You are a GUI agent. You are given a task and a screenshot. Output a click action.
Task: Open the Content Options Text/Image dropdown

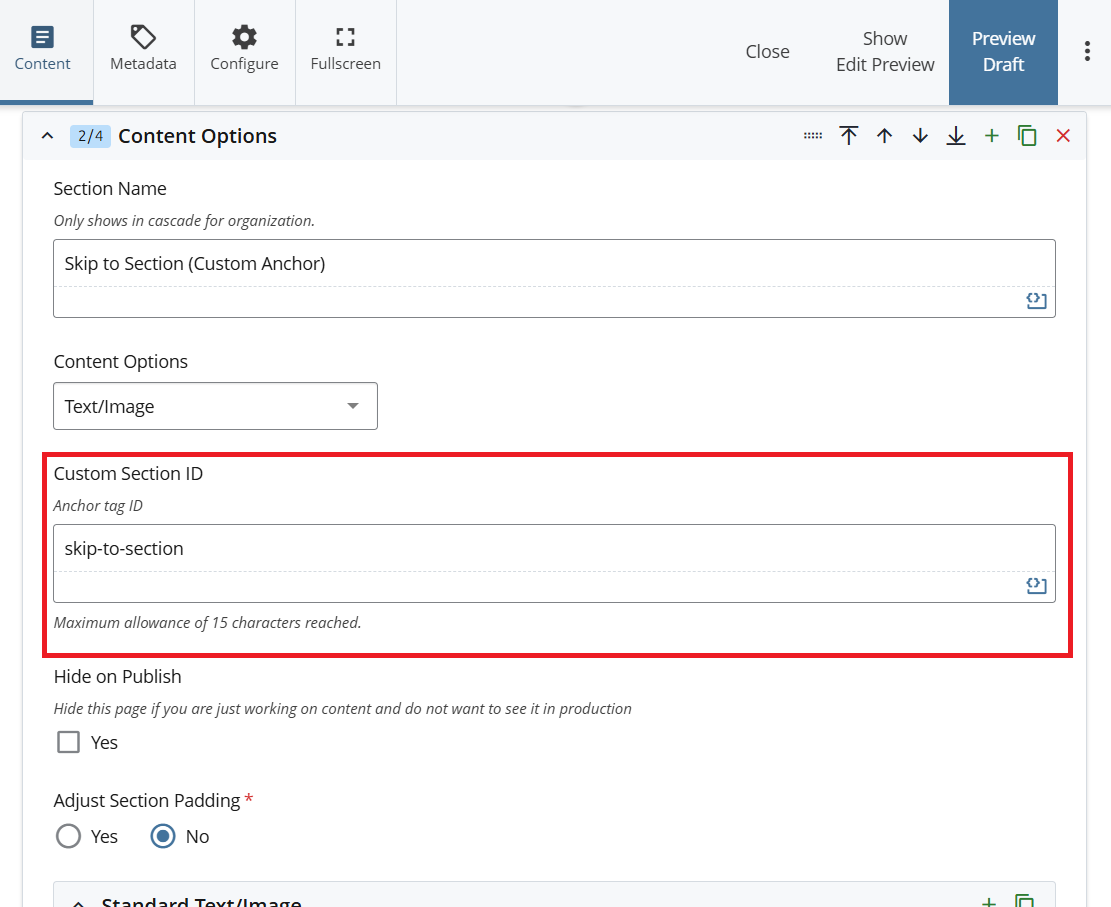click(215, 406)
